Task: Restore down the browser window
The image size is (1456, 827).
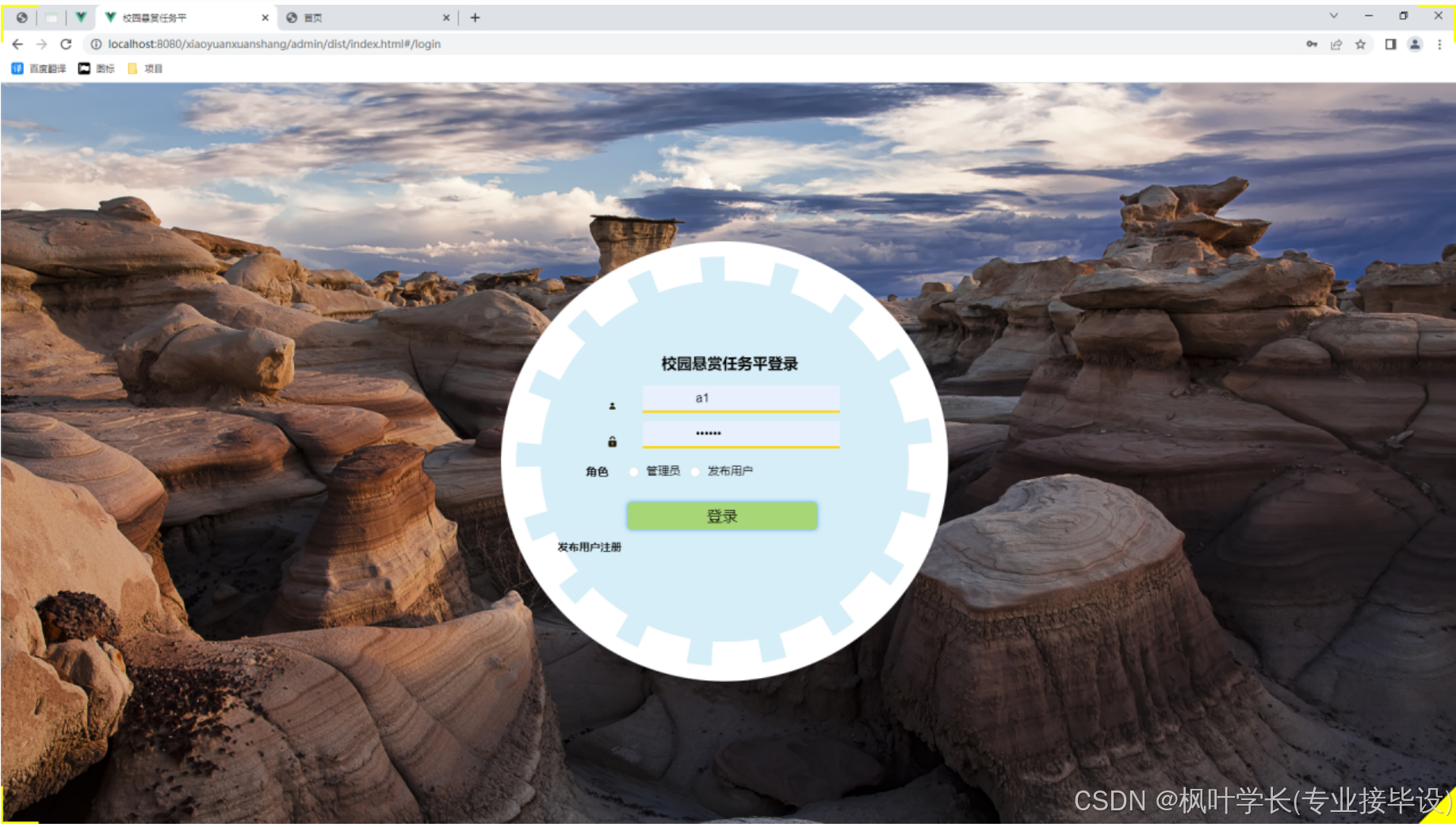Action: coord(1404,16)
